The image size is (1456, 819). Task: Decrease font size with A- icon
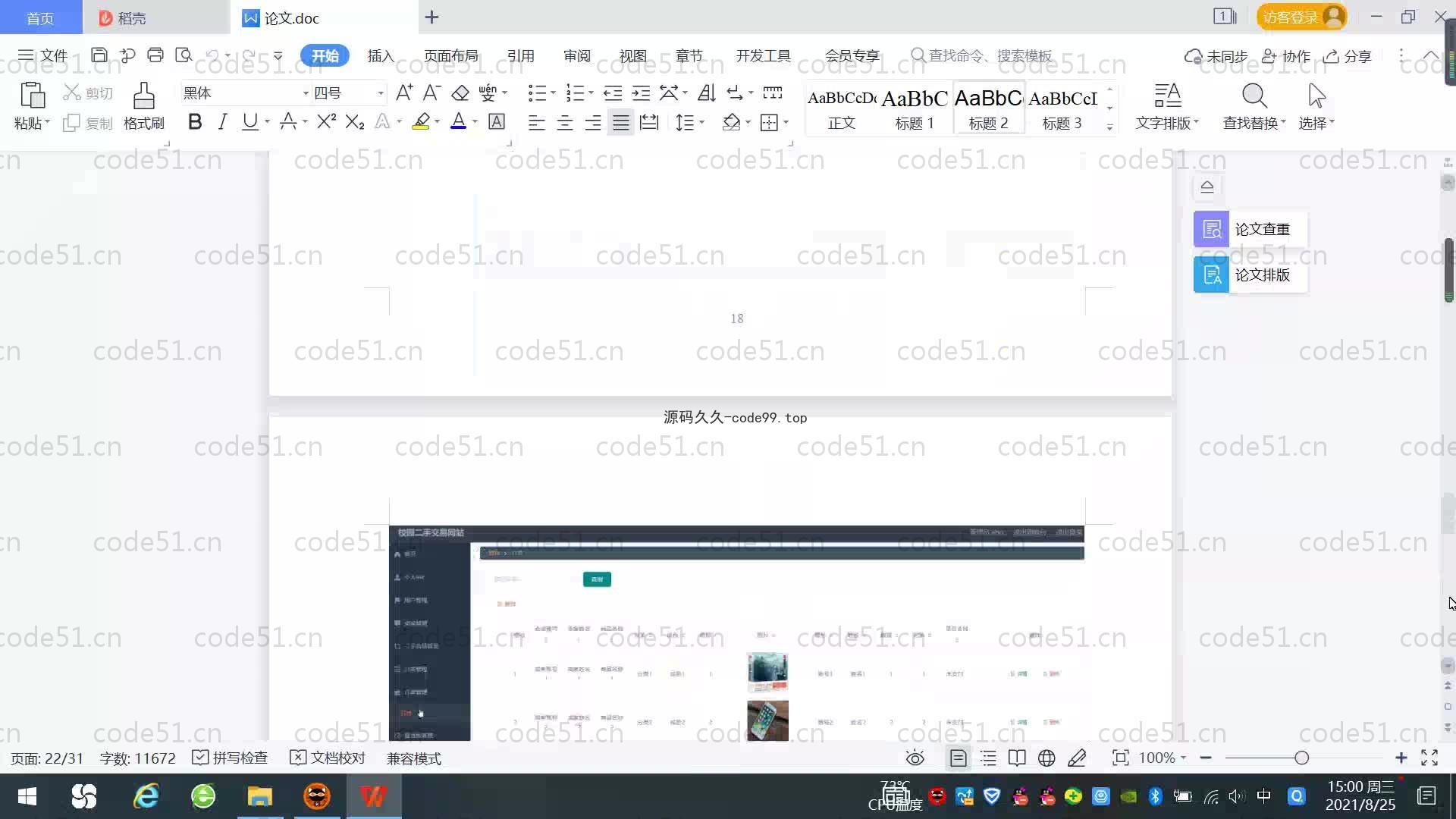pyautogui.click(x=431, y=93)
